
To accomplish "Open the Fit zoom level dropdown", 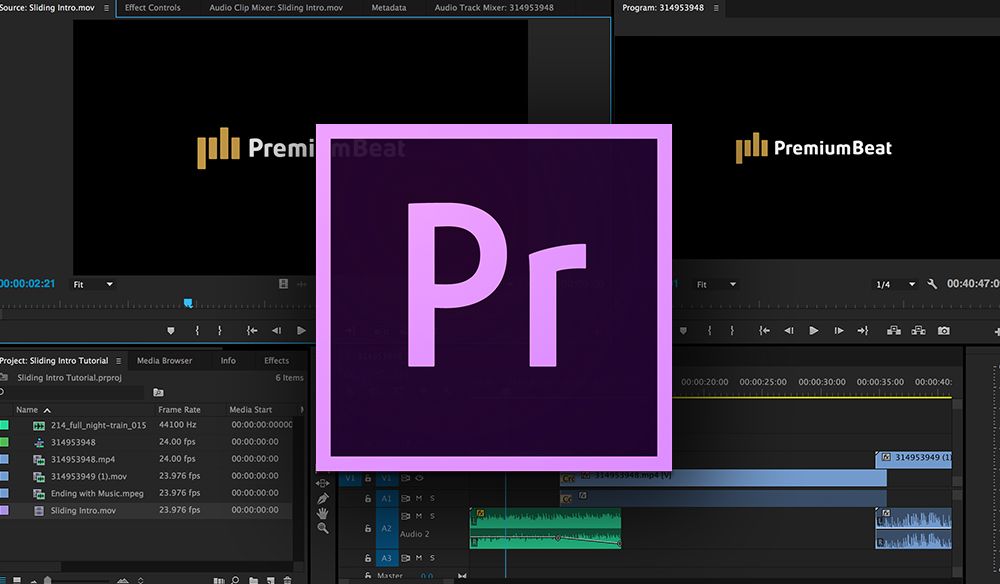I will [x=716, y=284].
